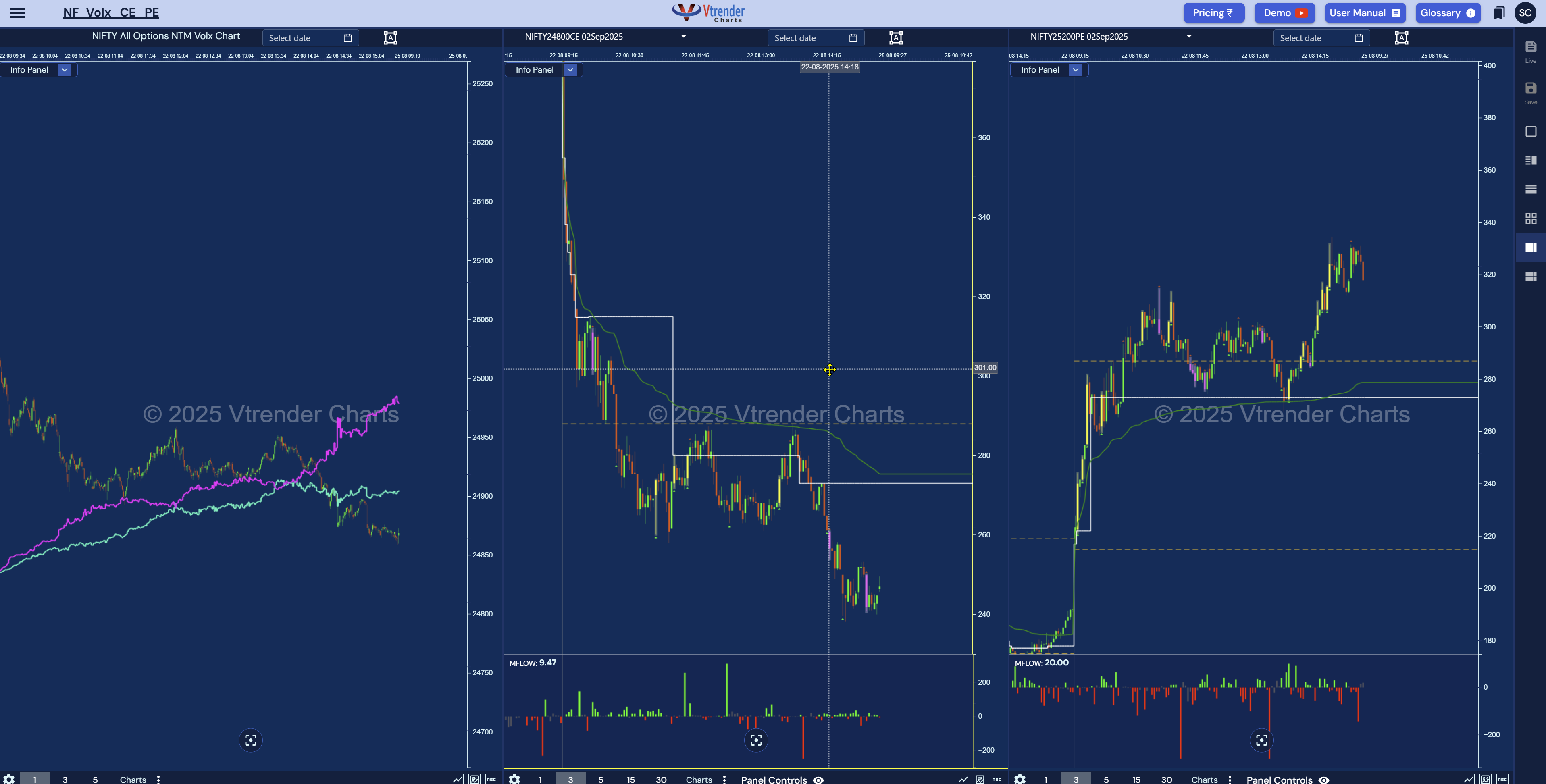The width and height of the screenshot is (1546, 784).
Task: Select the stacked rows layout icon
Action: tap(1530, 189)
